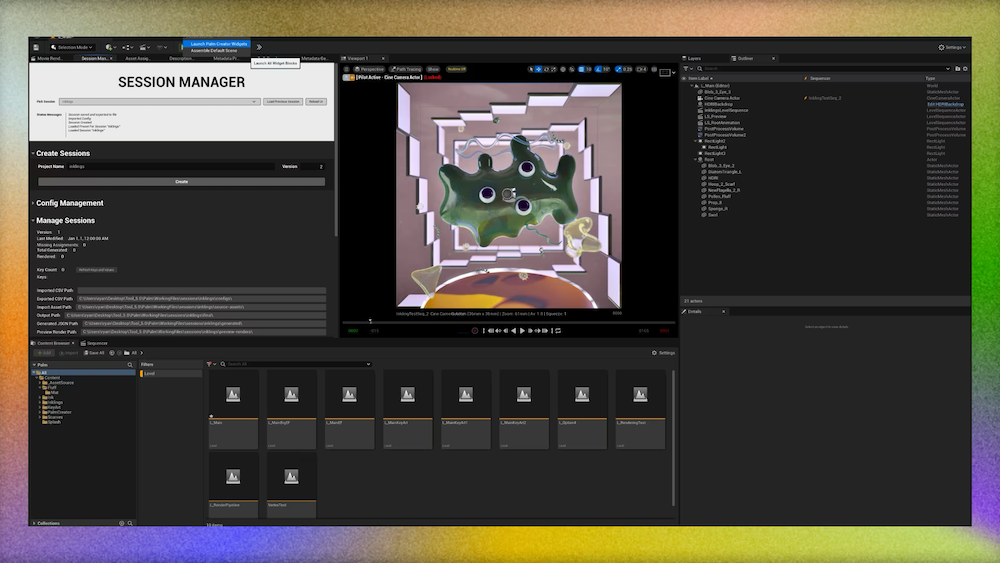The width and height of the screenshot is (1000, 563).
Task: Open the Pick Session dropdown
Action: click(159, 101)
